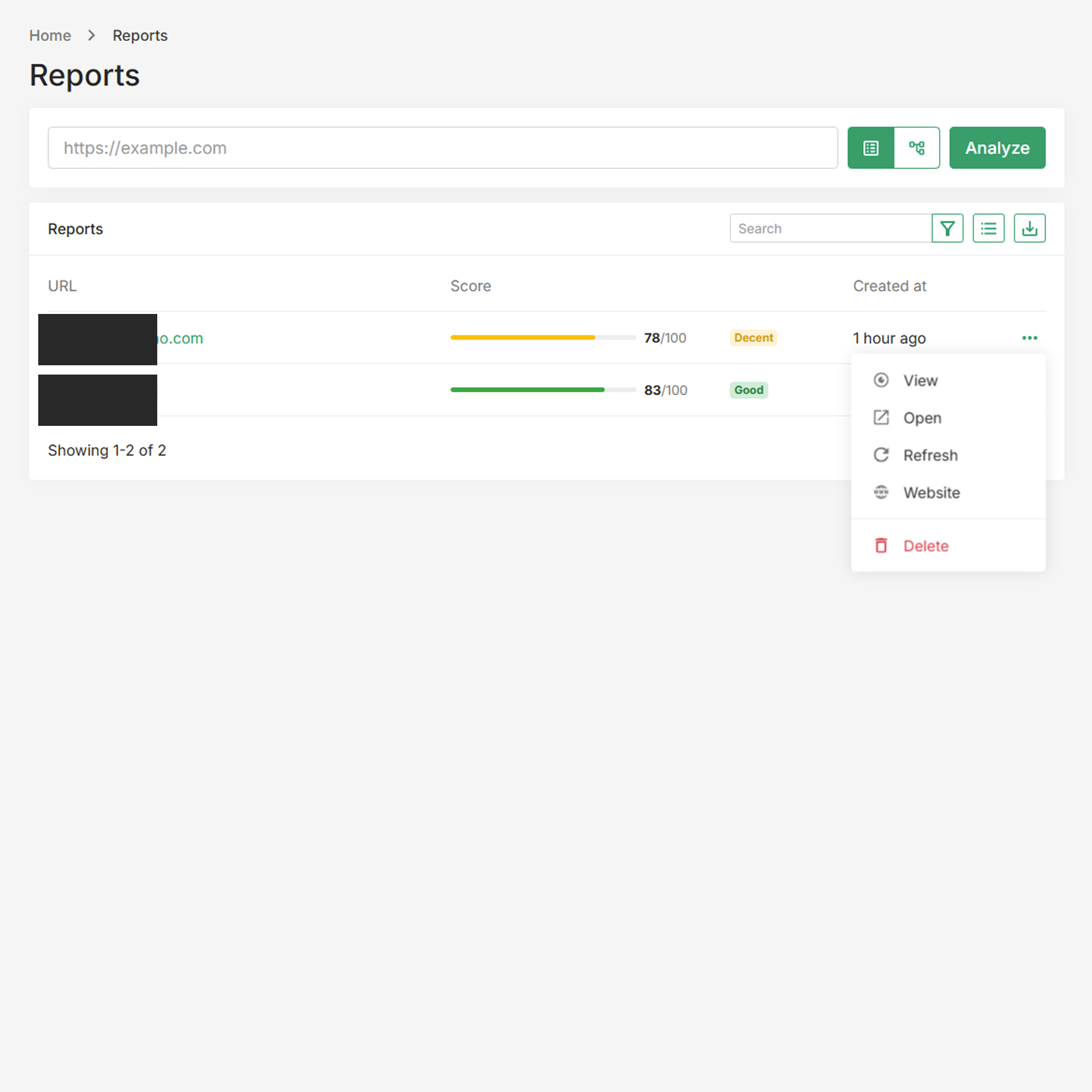Open the actions menu for the 78/100 report
Screen dimensions: 1092x1092
(x=1030, y=337)
